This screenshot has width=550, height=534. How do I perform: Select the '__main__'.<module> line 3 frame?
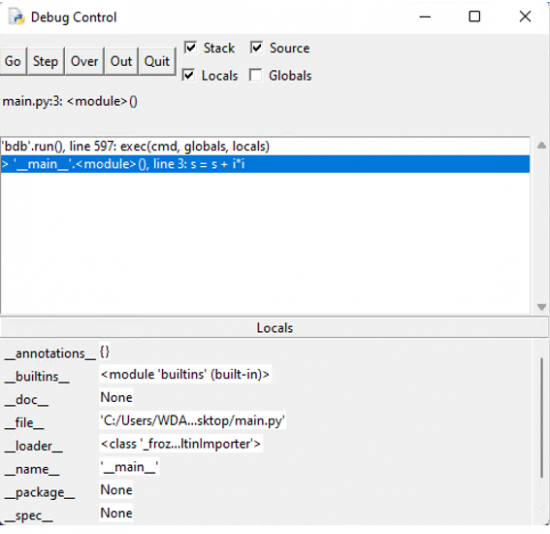[265, 164]
